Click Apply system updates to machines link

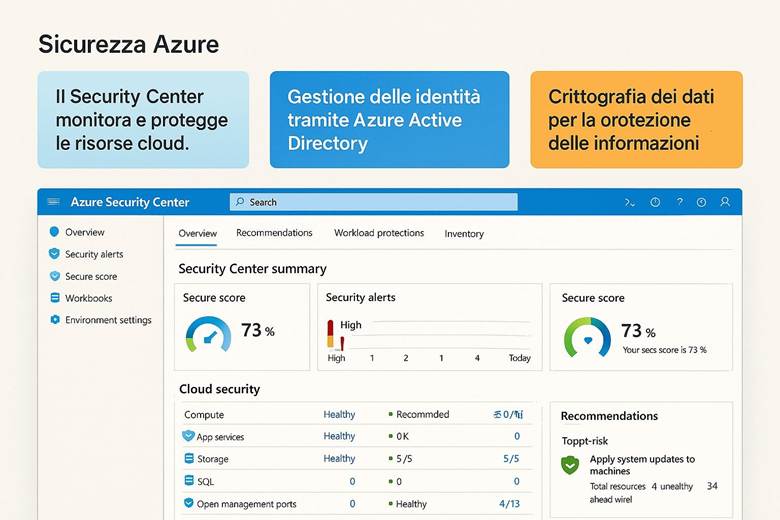click(x=642, y=465)
